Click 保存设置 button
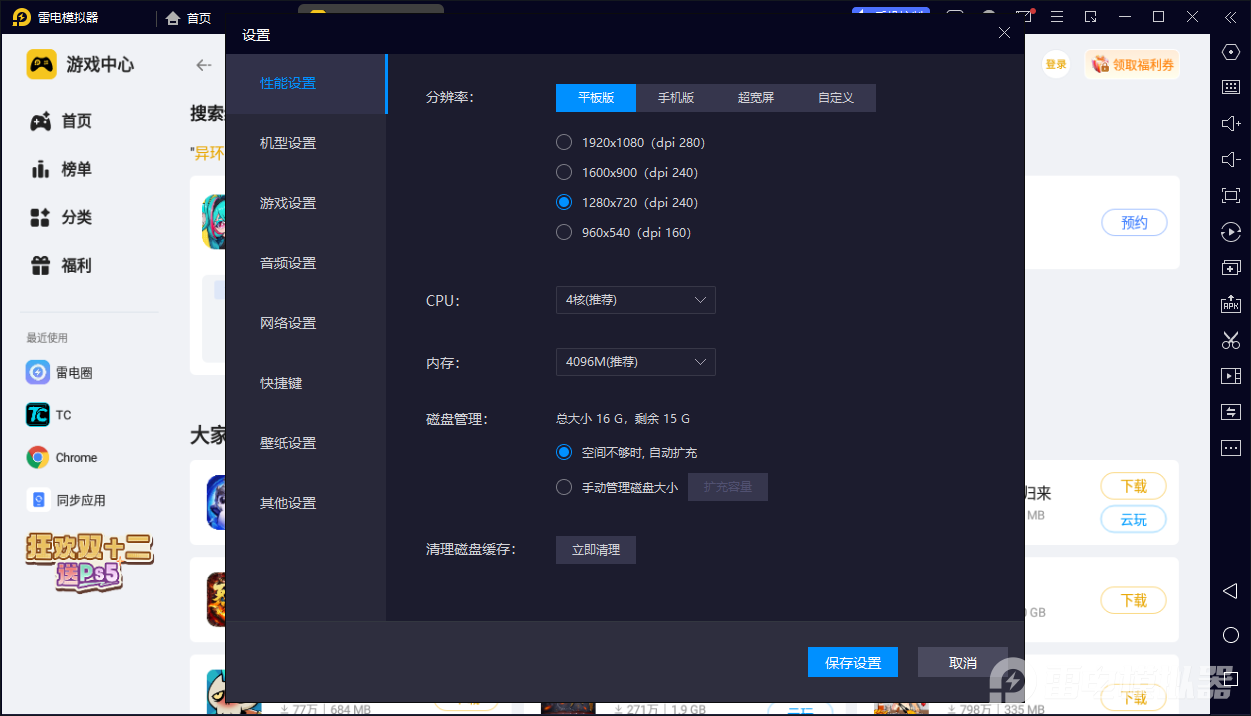 (x=853, y=663)
